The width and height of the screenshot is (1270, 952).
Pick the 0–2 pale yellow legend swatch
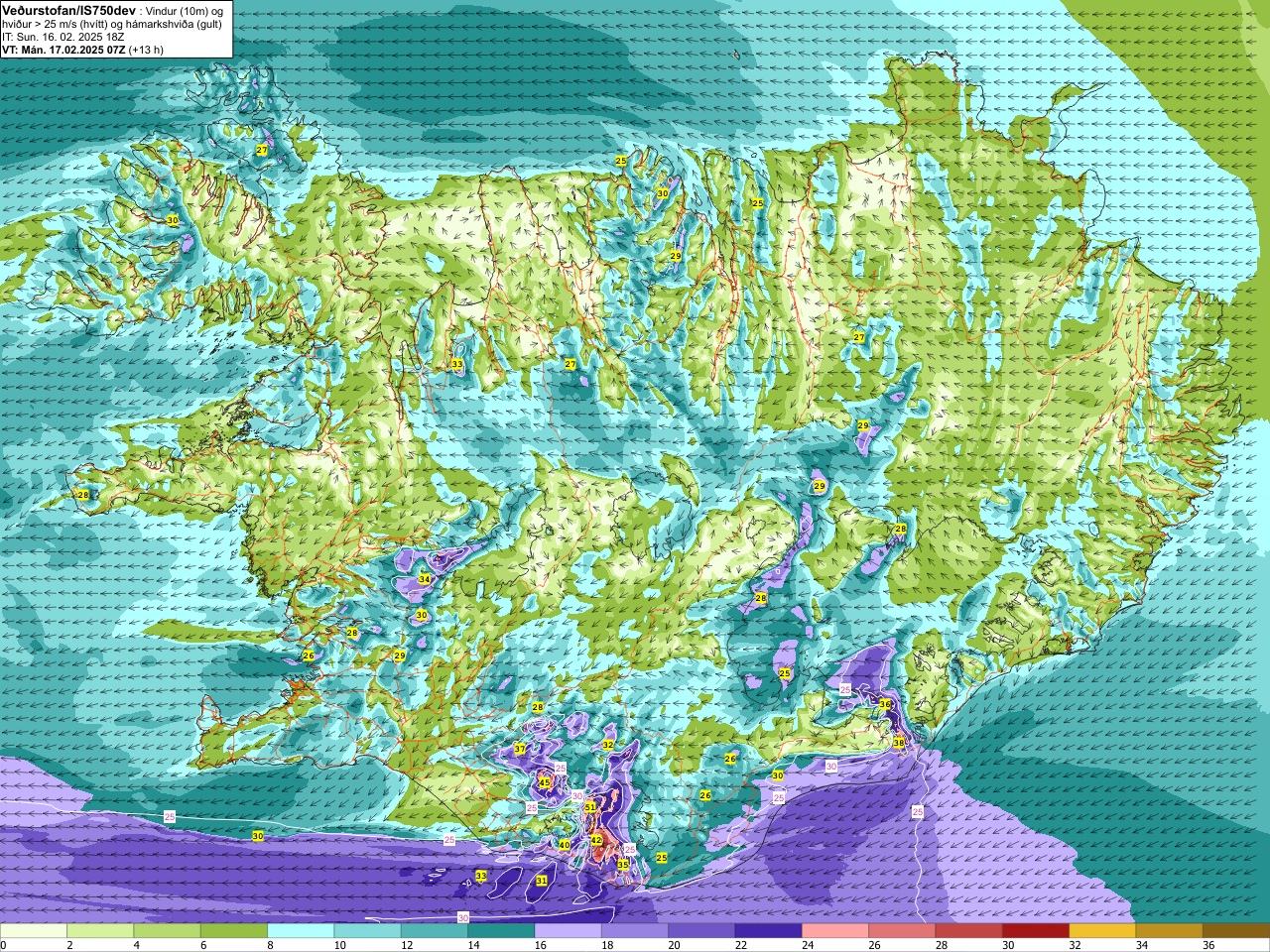click(x=34, y=931)
